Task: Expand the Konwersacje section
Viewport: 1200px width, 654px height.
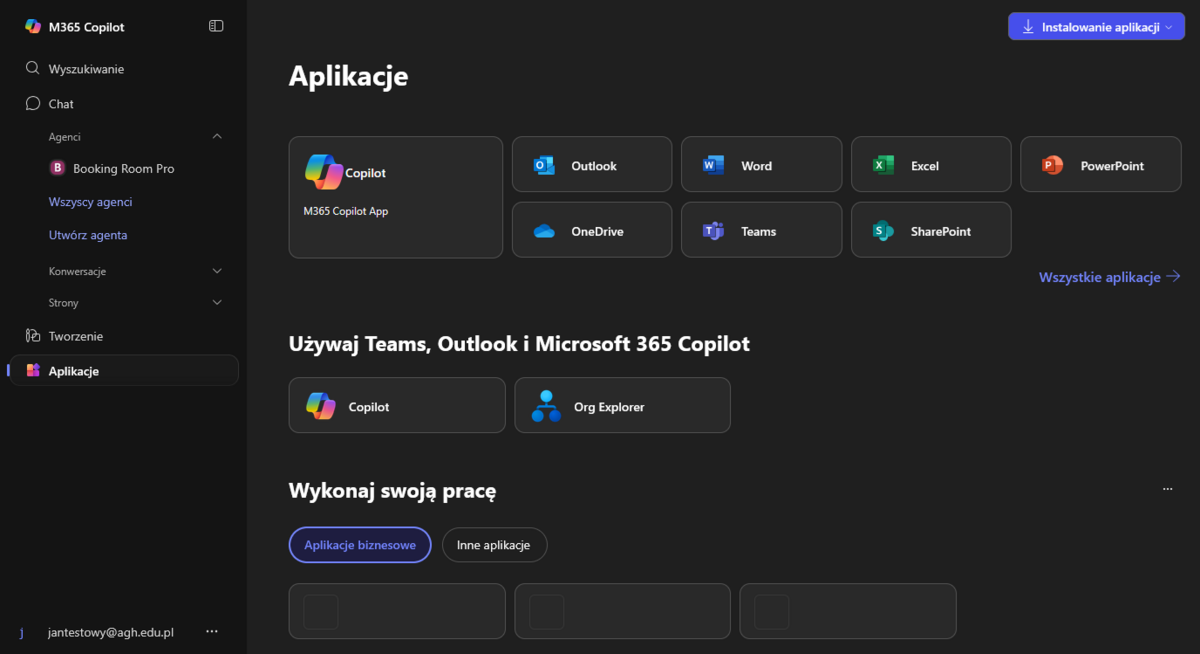Action: 217,271
